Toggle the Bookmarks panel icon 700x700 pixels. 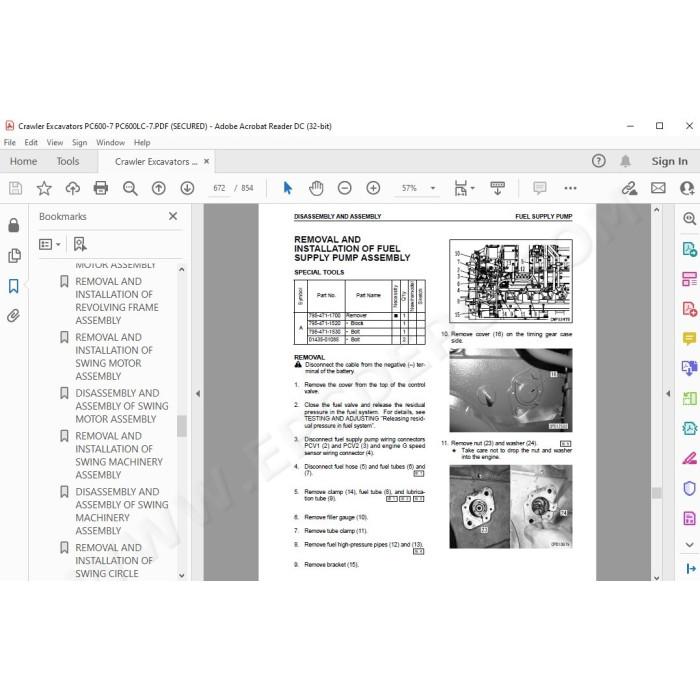(14, 286)
